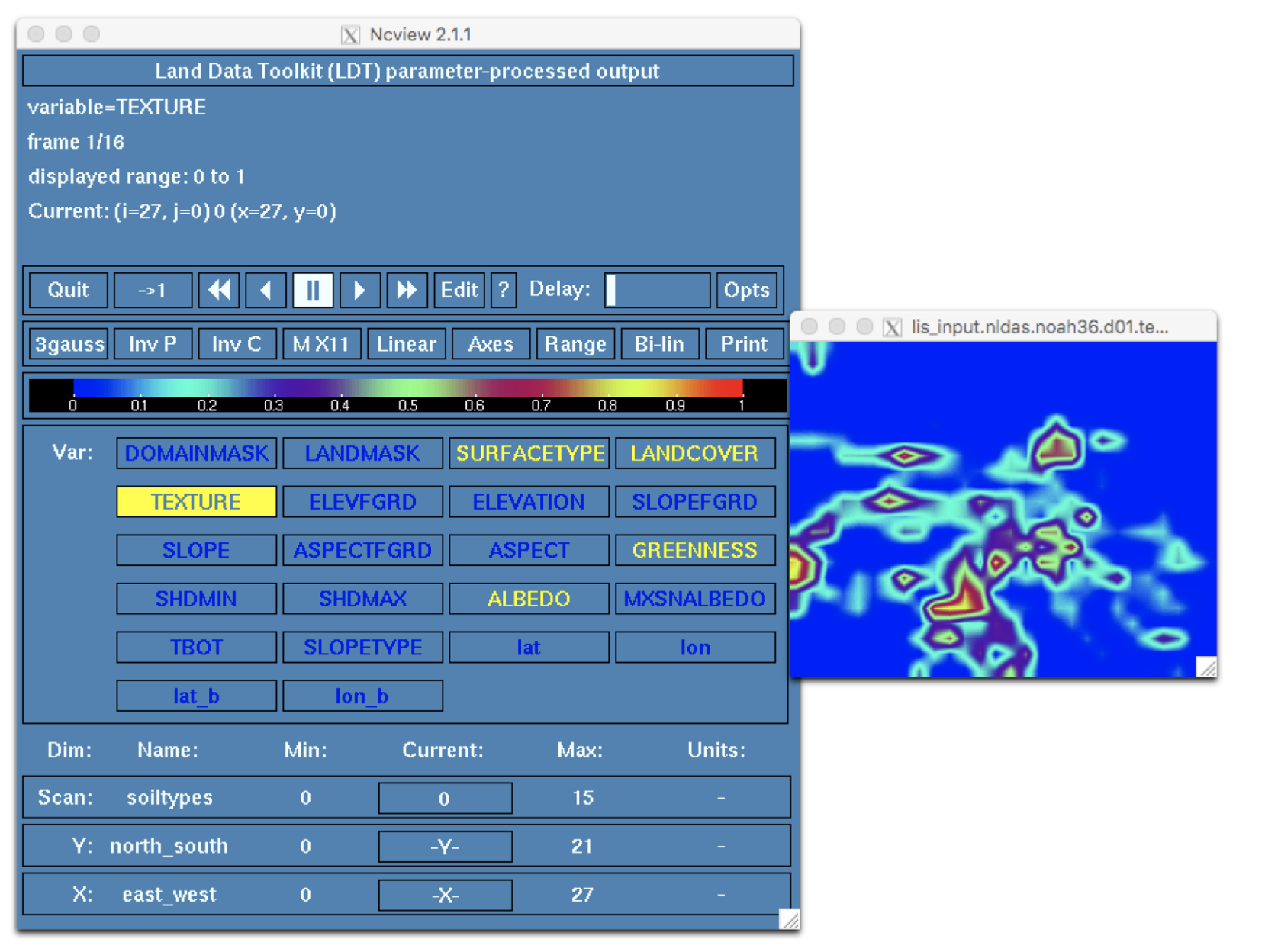Select the lon variable
The image size is (1265, 952).
coord(695,648)
